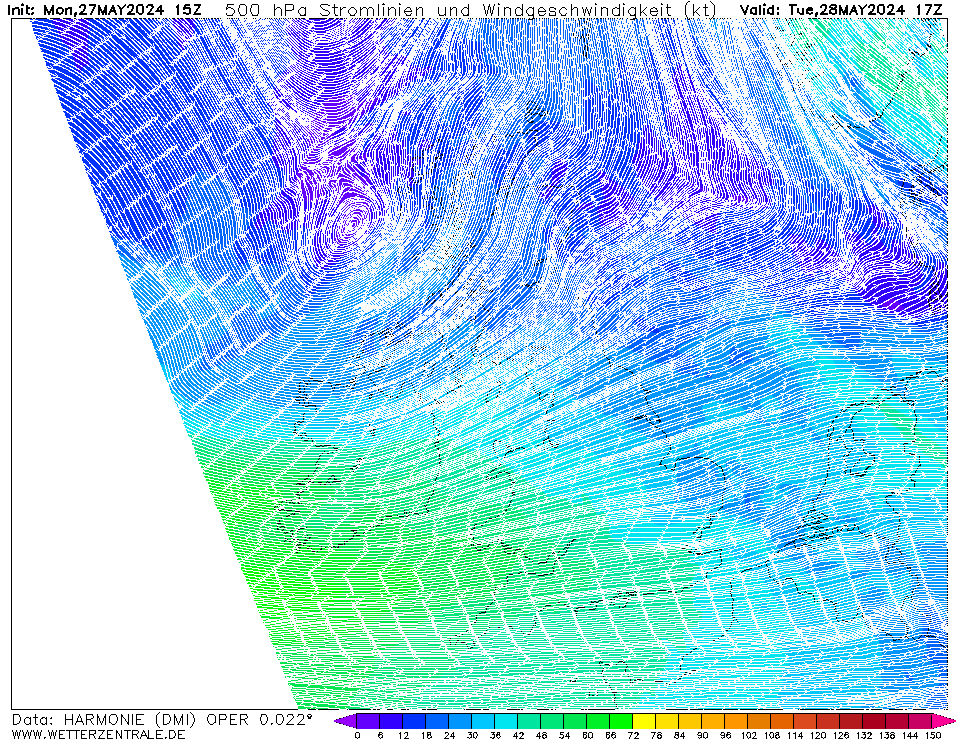Click the Valid Tue,28MAY2024 17Z timestamp
This screenshot has height=741, width=959.
tap(841, 10)
